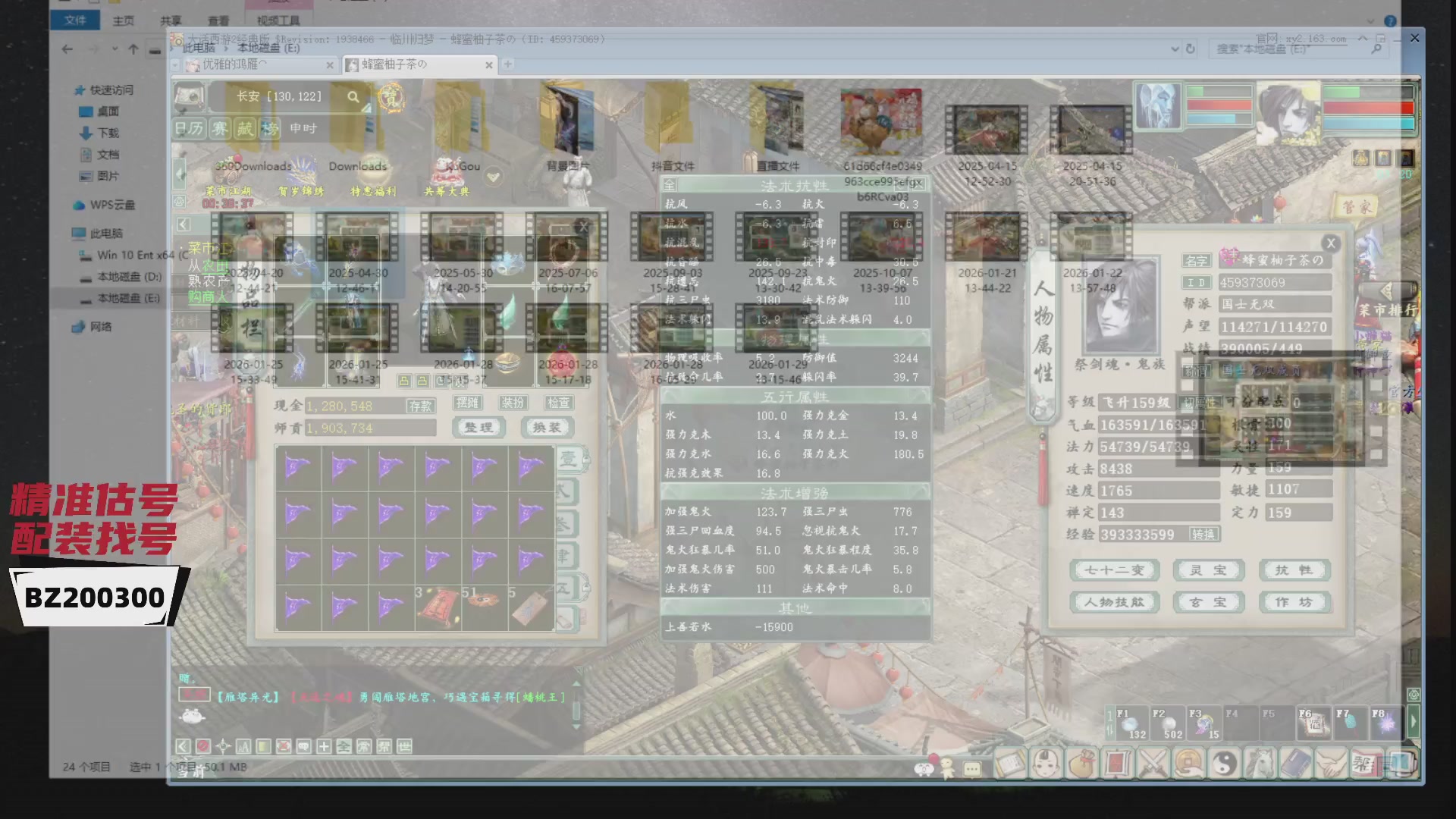
Task: Collapse the left panel with the arrow button
Action: (x=184, y=224)
